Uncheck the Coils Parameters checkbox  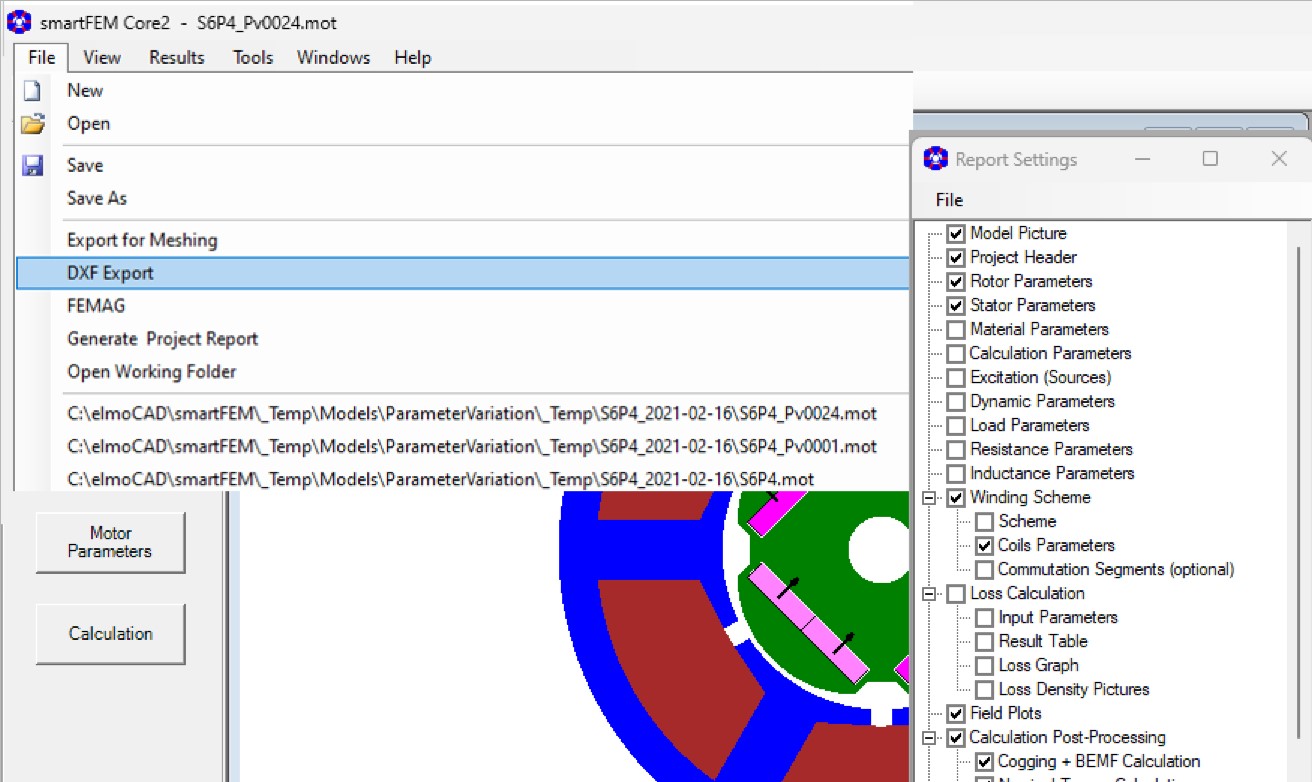984,545
